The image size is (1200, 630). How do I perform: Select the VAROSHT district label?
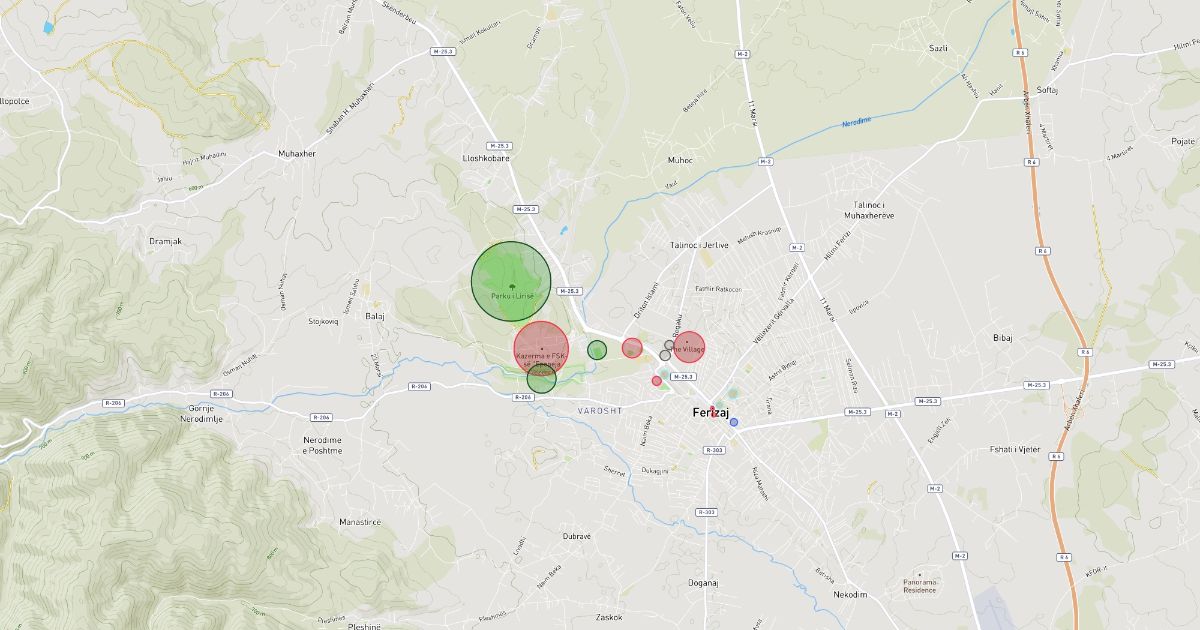pyautogui.click(x=600, y=411)
